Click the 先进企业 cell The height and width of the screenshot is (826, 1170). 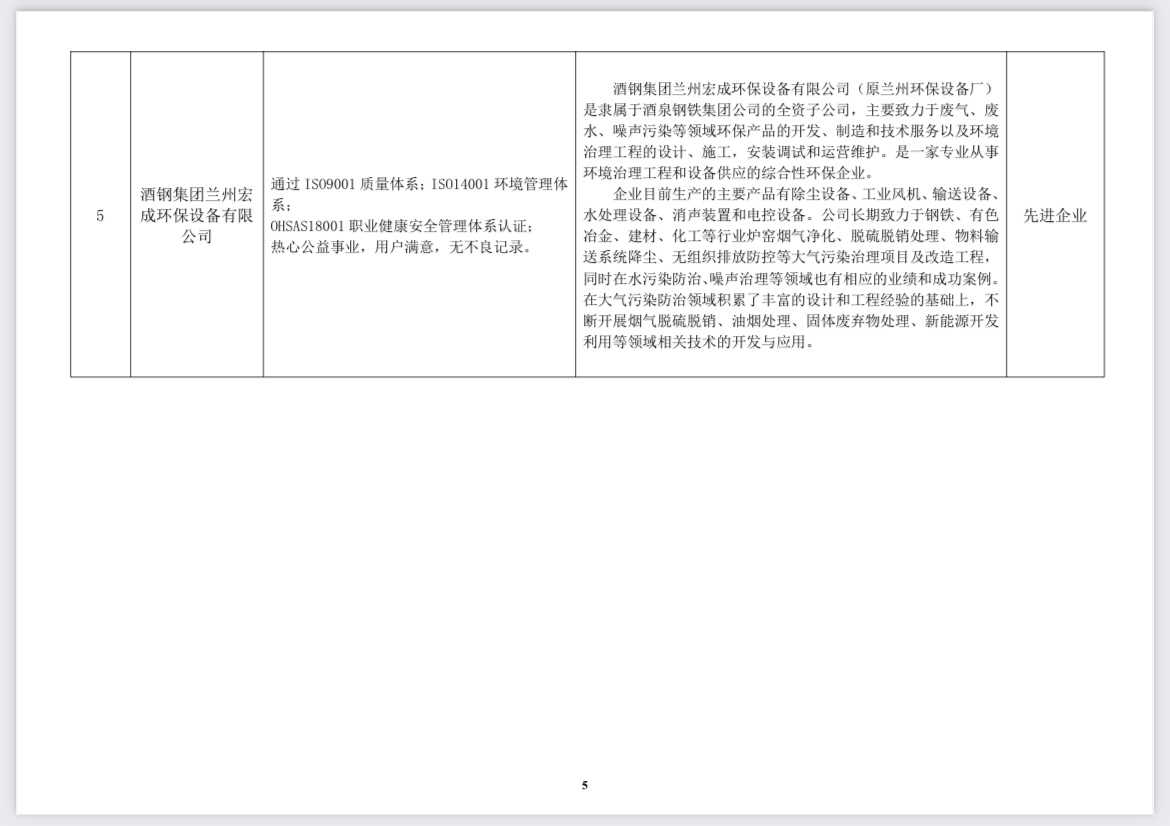(1055, 216)
